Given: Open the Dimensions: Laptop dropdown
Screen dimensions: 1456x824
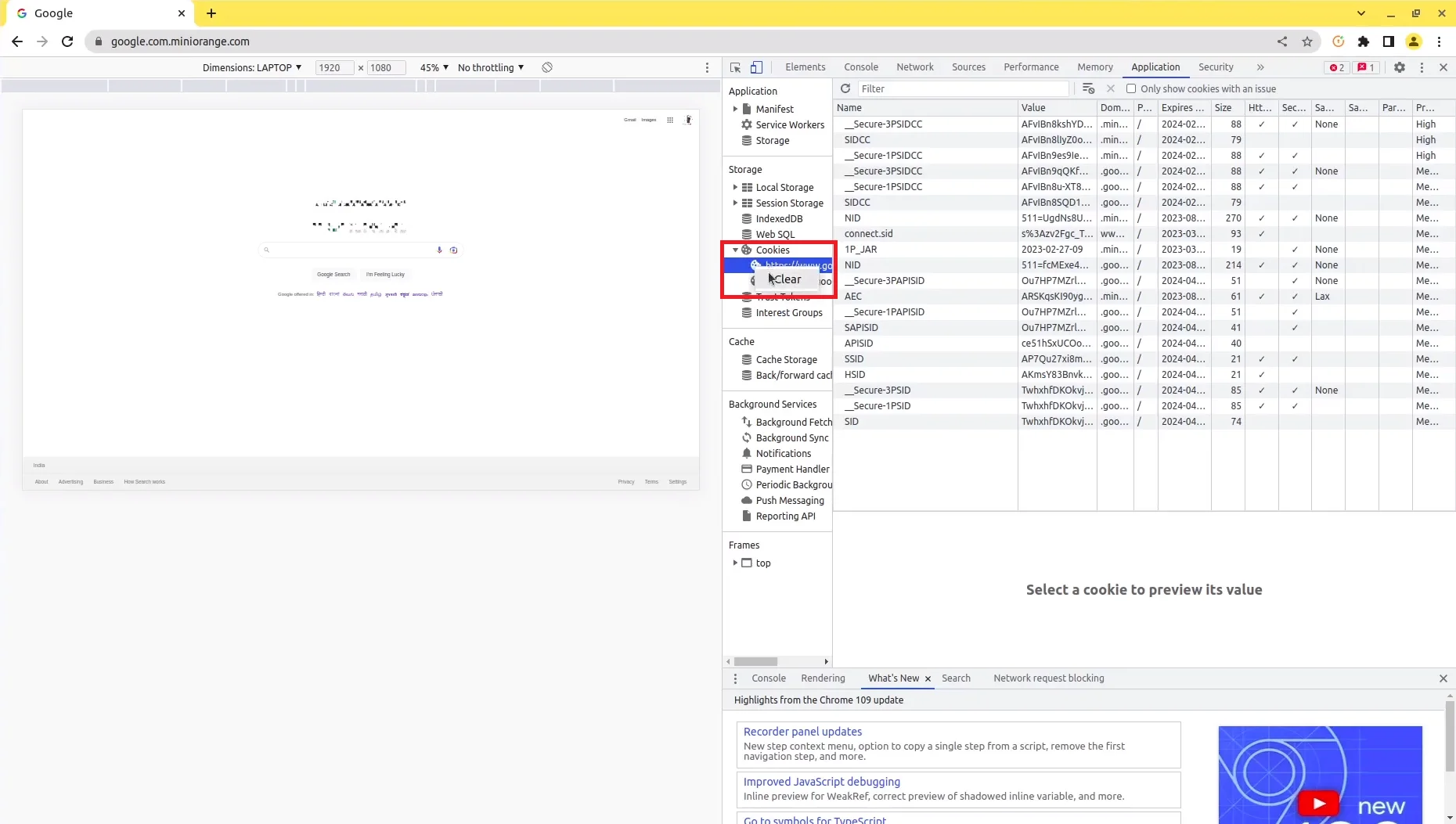Looking at the screenshot, I should (x=252, y=67).
